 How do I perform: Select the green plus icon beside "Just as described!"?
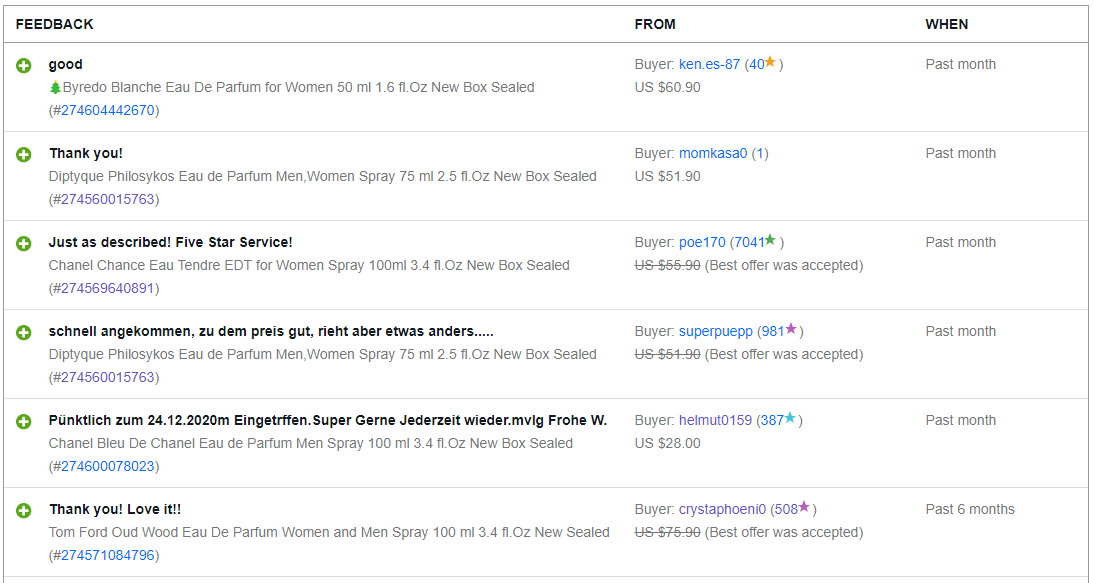pyautogui.click(x=24, y=243)
